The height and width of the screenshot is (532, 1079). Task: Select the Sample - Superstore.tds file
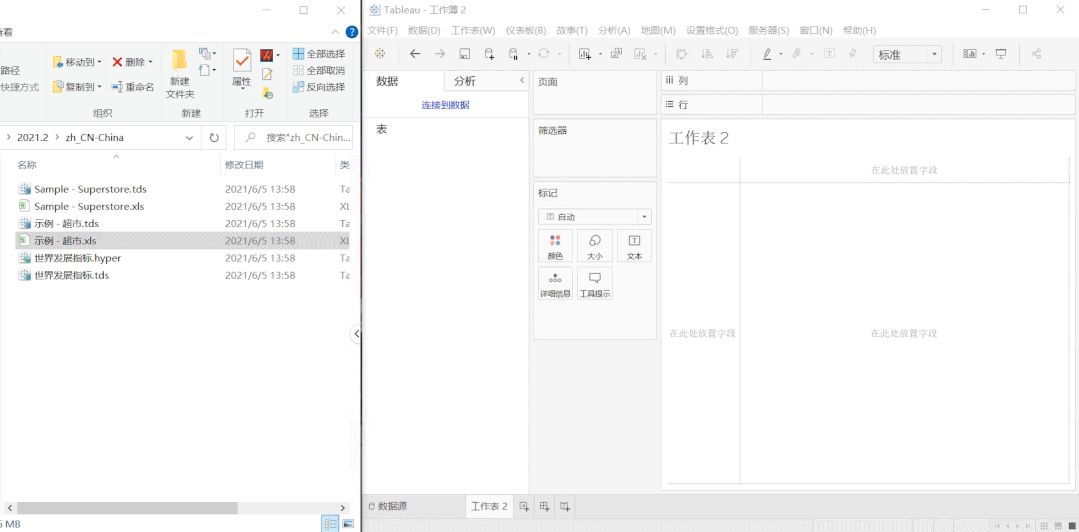pyautogui.click(x=90, y=189)
